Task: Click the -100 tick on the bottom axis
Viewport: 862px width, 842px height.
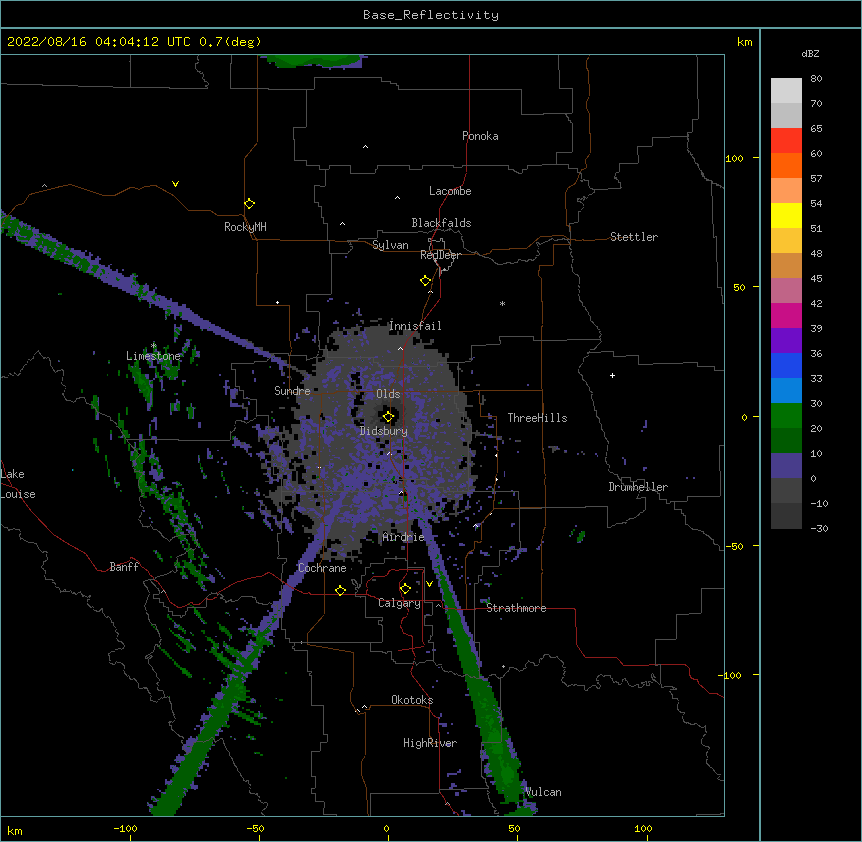Action: click(x=125, y=828)
